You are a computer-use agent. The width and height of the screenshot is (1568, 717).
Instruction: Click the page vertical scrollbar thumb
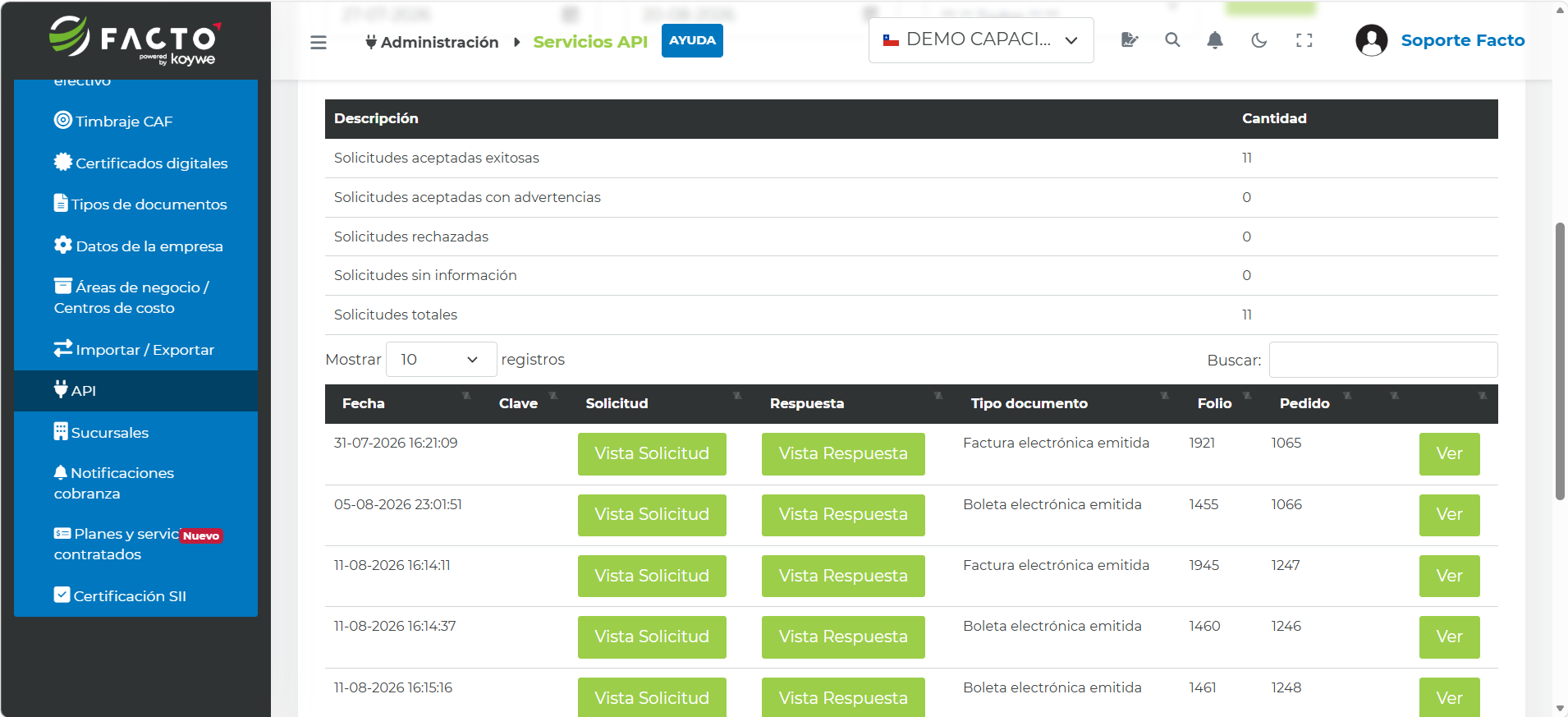click(1560, 361)
